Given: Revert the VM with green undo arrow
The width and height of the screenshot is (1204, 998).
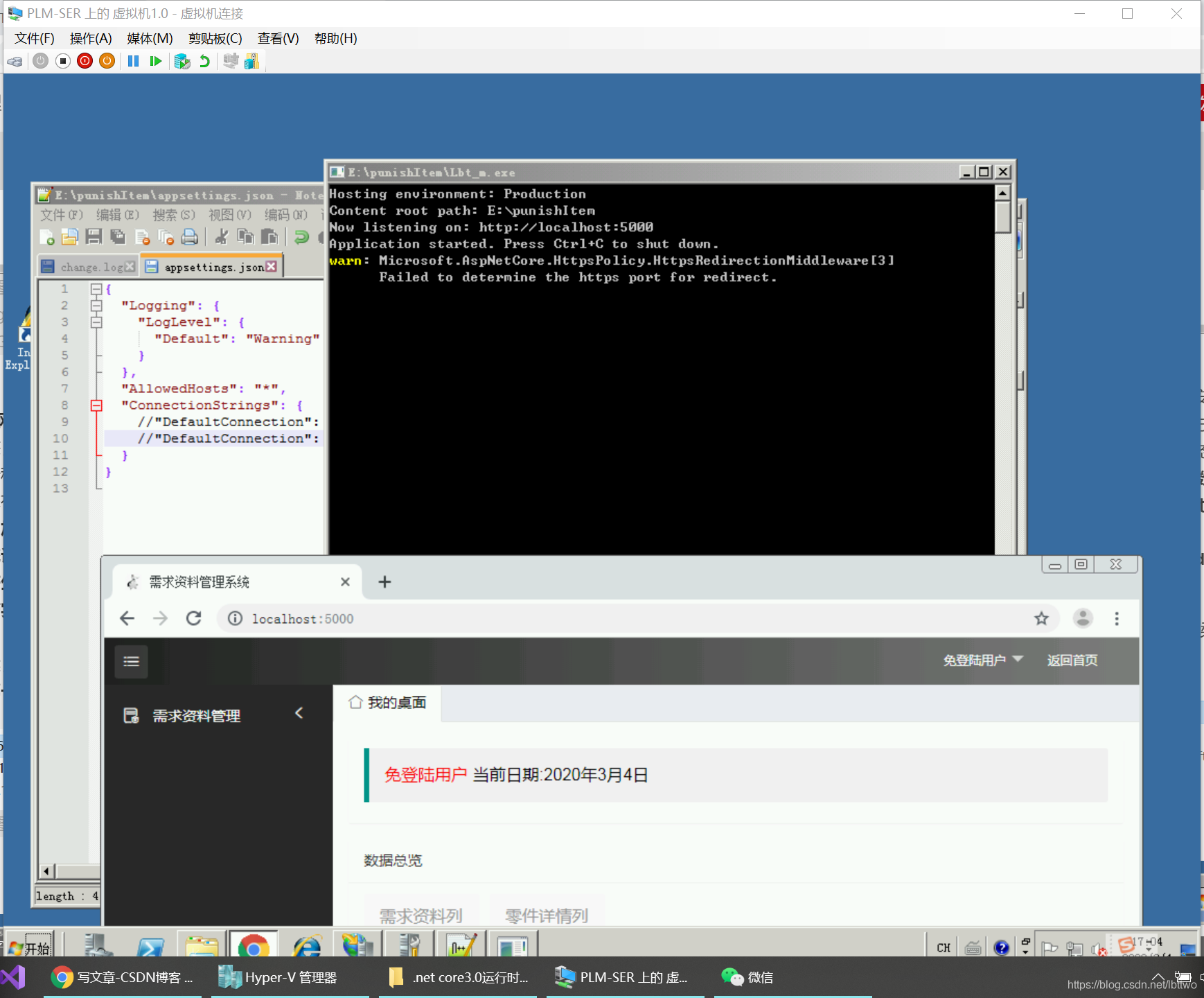Looking at the screenshot, I should pos(204,61).
